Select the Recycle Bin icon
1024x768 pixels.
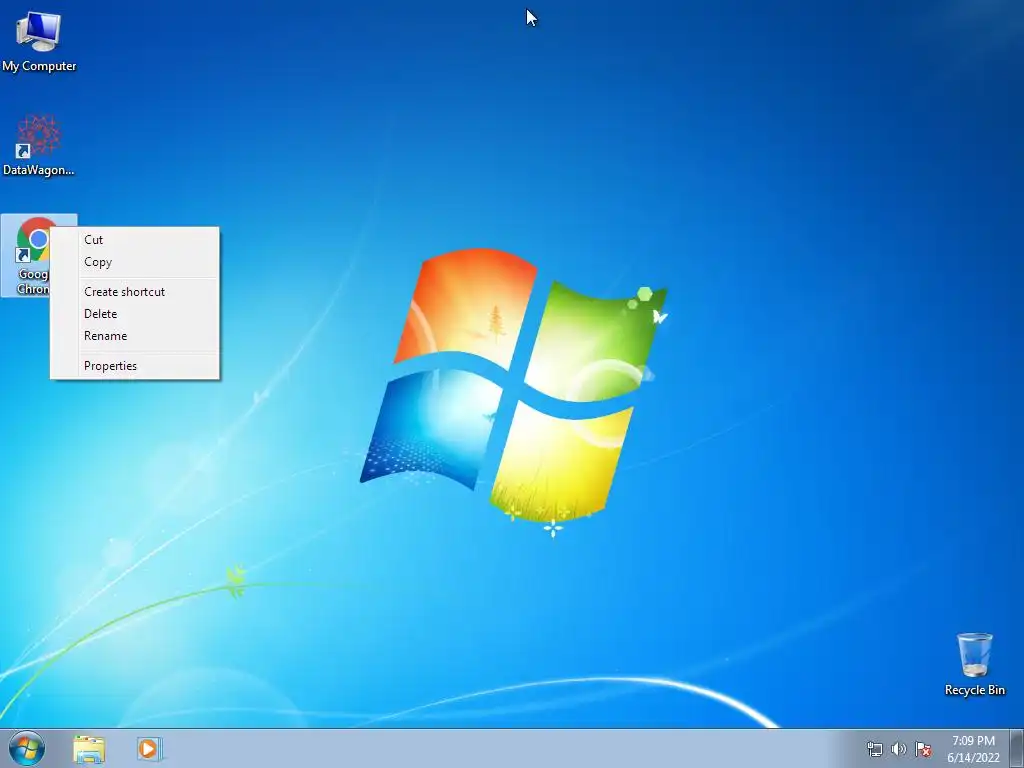pyautogui.click(x=974, y=664)
